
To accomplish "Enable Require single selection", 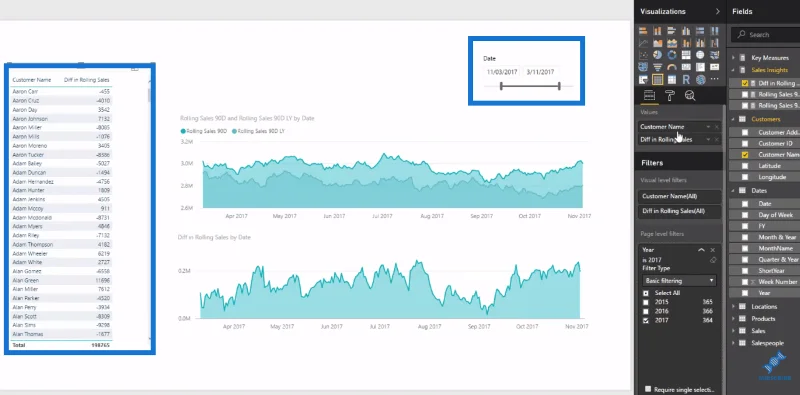I will coord(648,389).
